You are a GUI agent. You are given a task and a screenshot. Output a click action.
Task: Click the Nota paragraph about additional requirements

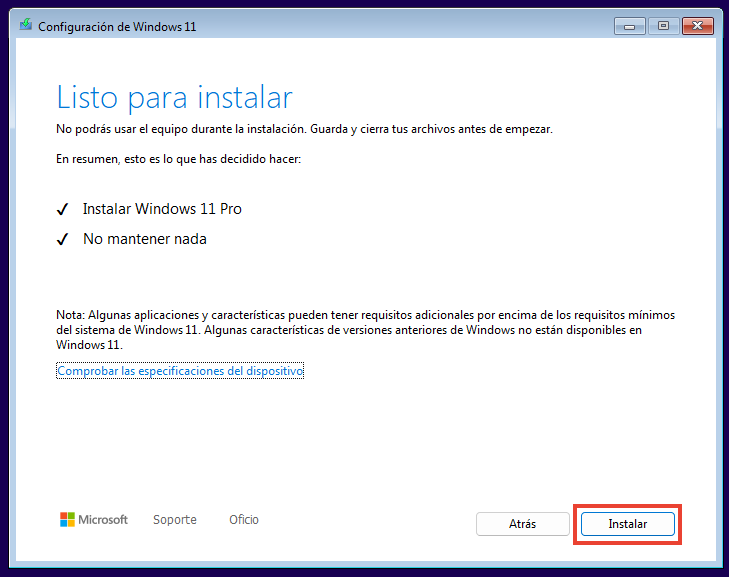click(365, 329)
